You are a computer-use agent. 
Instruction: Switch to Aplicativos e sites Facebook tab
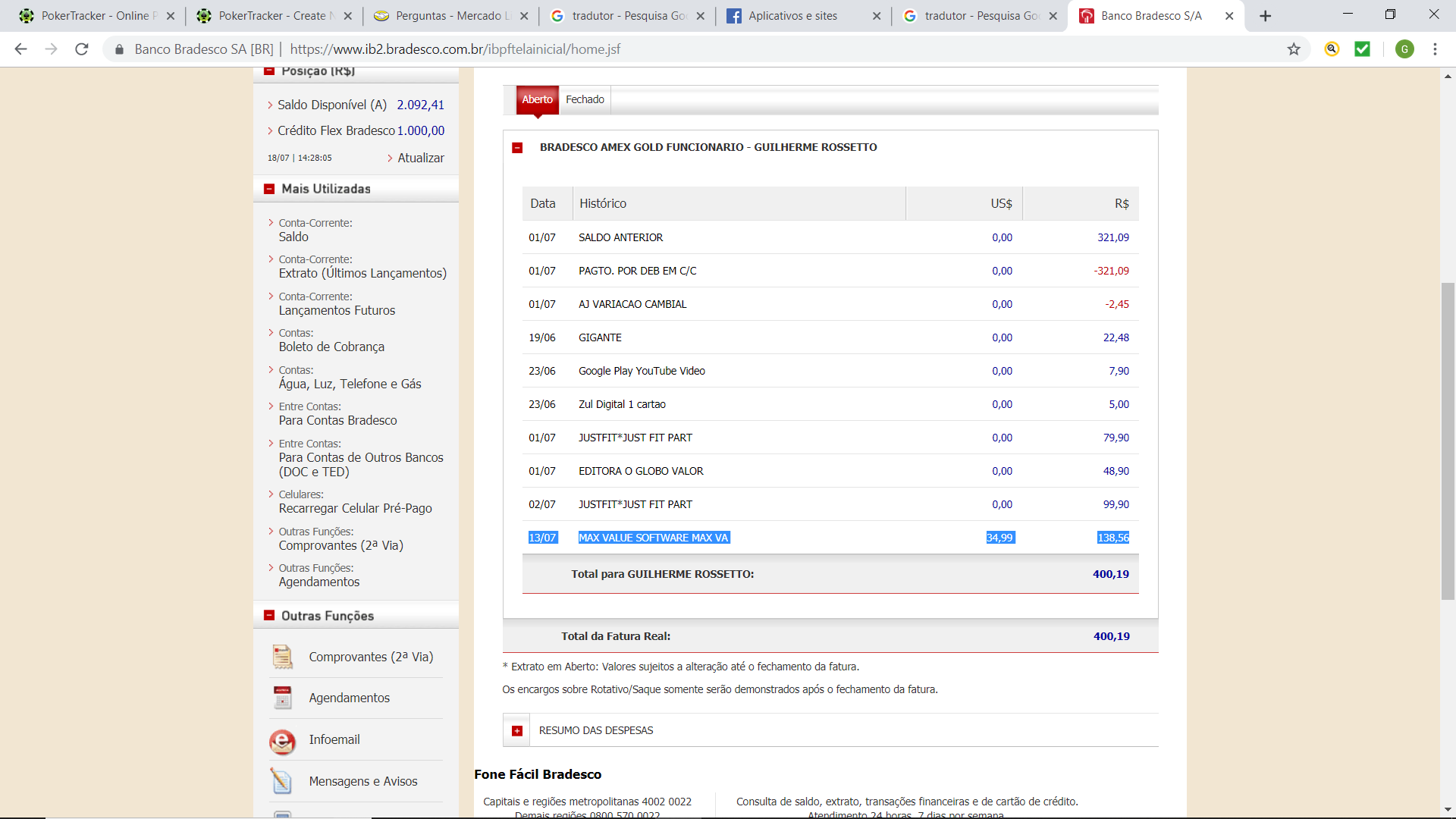pos(802,16)
